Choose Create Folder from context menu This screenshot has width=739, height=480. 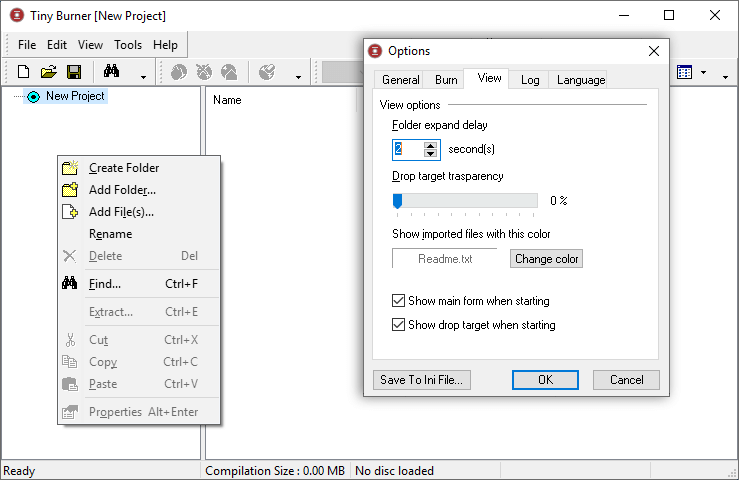click(123, 168)
